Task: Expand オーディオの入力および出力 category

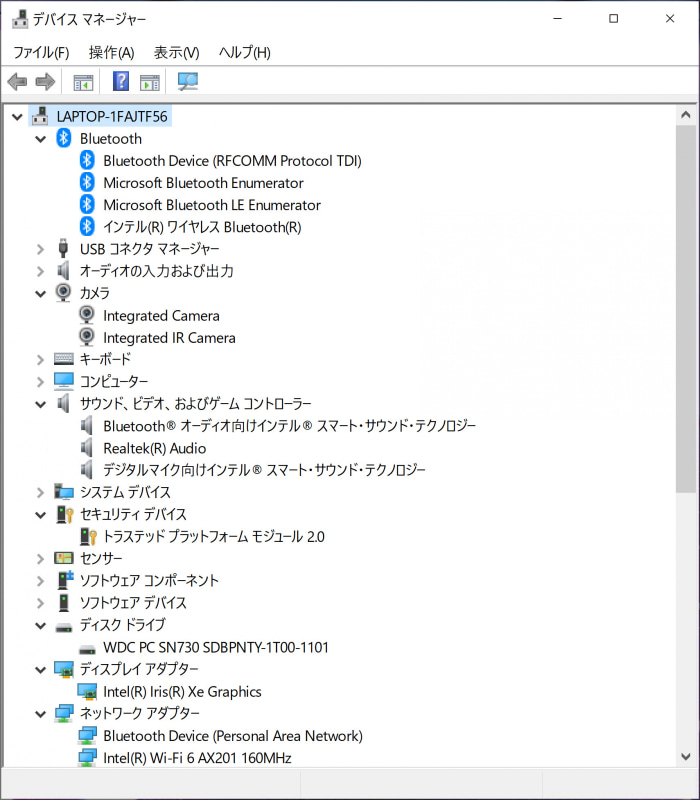Action: pos(40,271)
